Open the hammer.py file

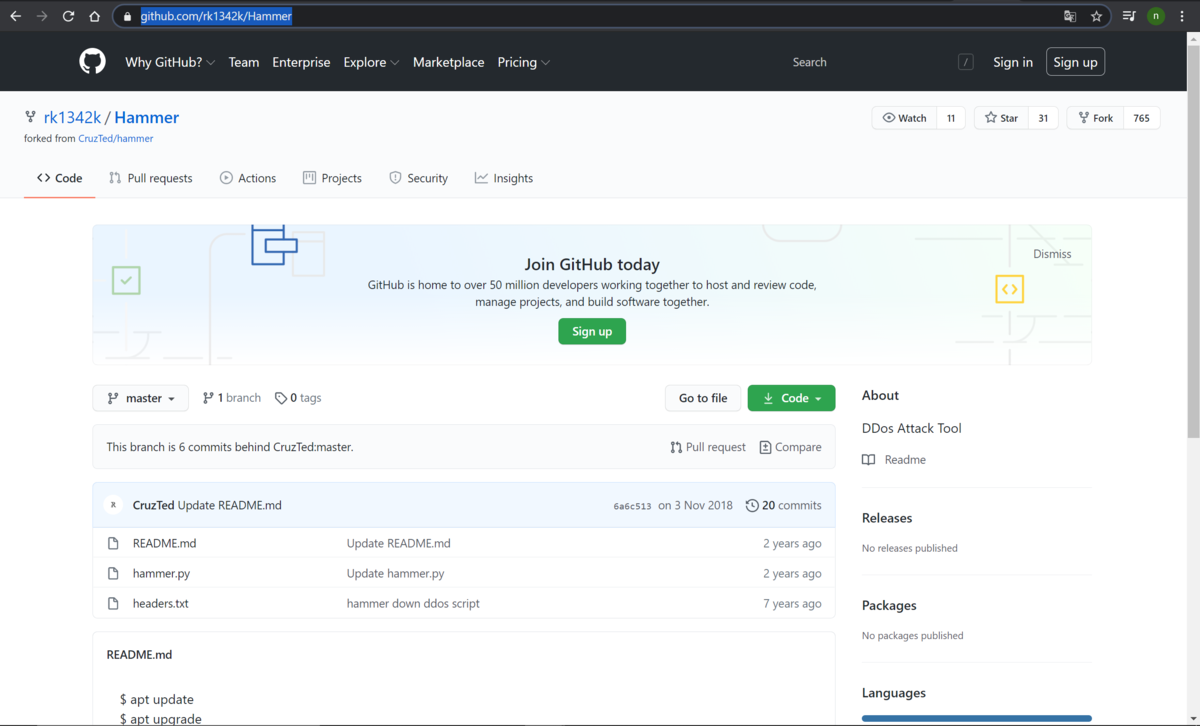point(161,573)
